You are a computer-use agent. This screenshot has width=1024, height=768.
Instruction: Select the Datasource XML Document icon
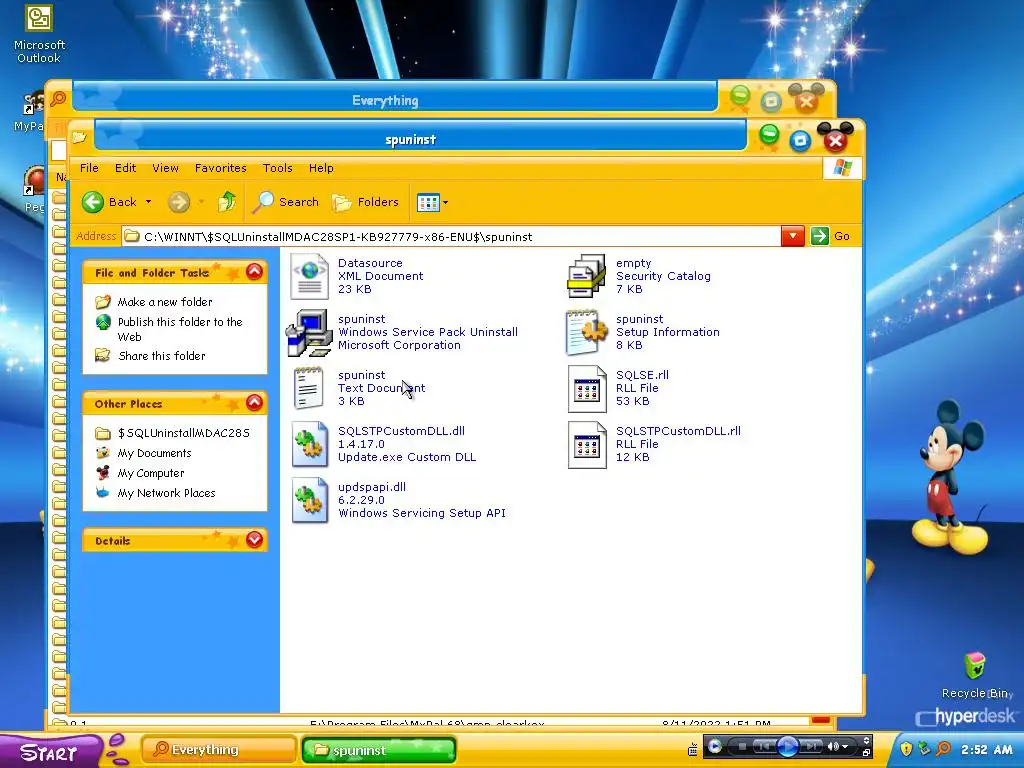(x=310, y=276)
